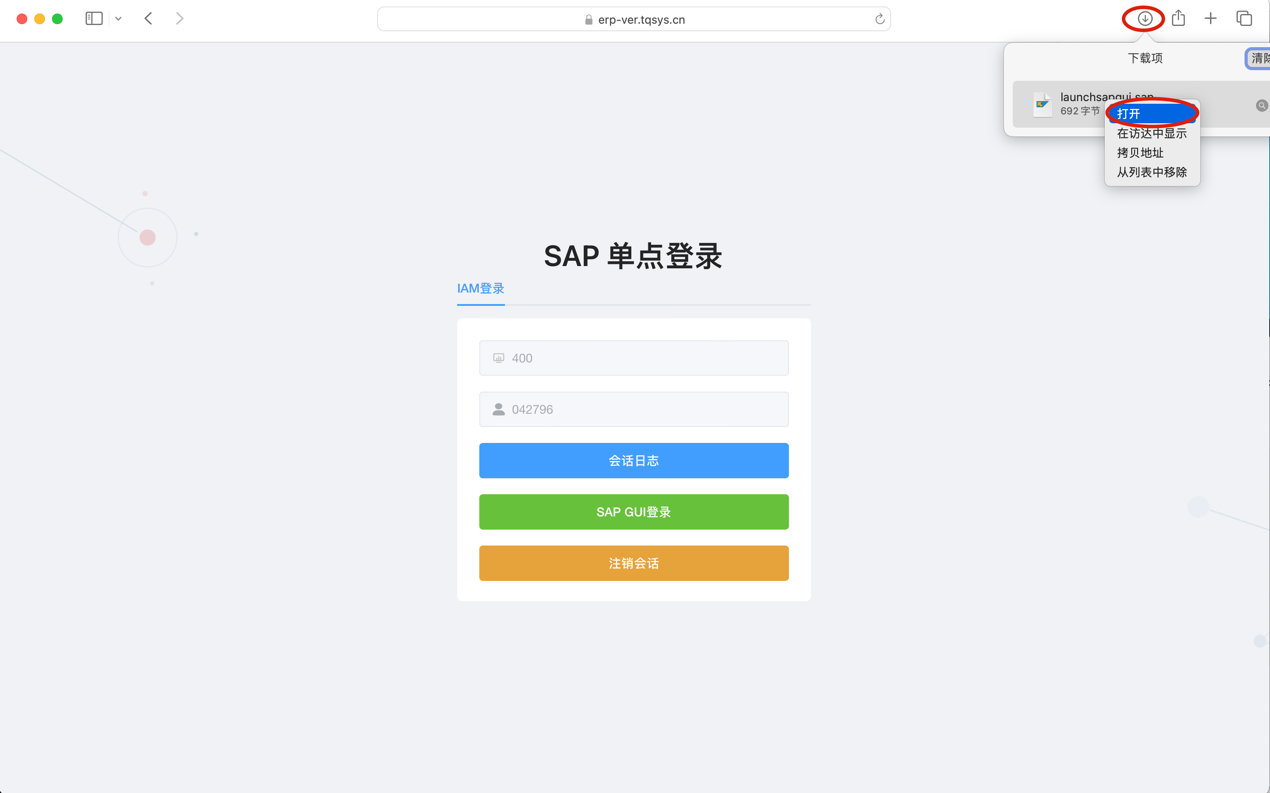Click the 下载项 popover title

pyautogui.click(x=1145, y=58)
